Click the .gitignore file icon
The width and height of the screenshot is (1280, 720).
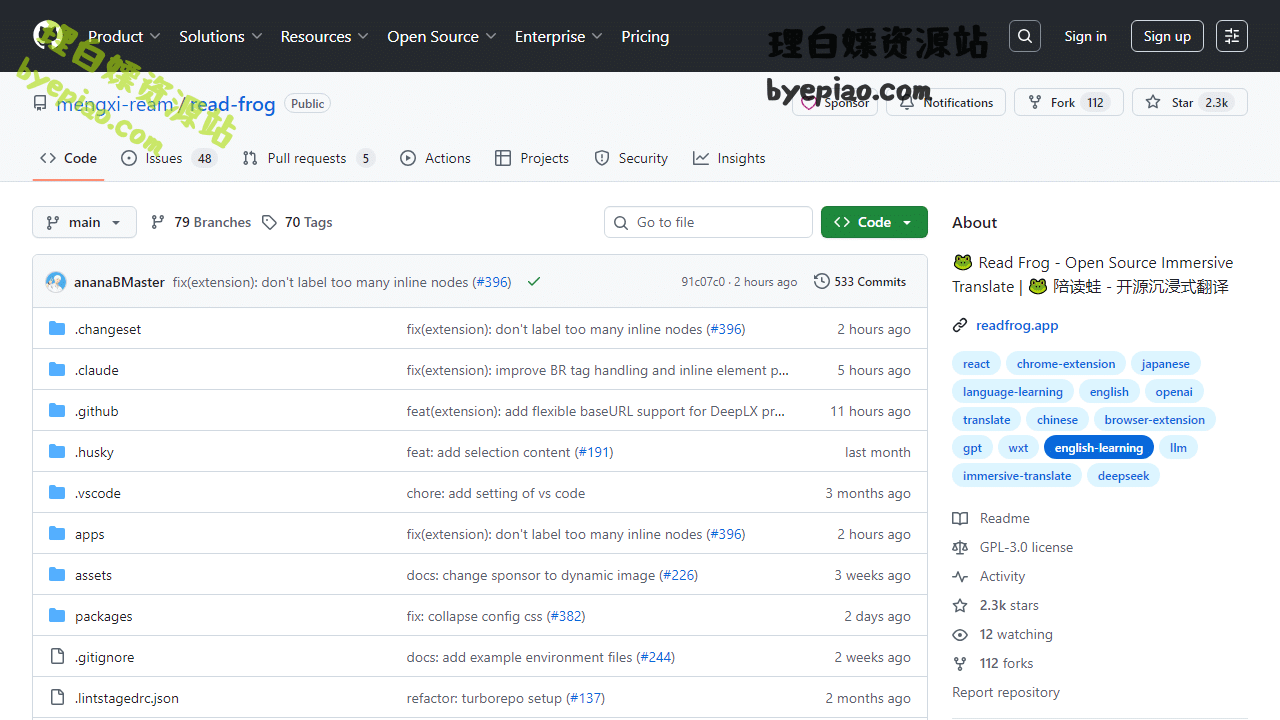point(57,657)
